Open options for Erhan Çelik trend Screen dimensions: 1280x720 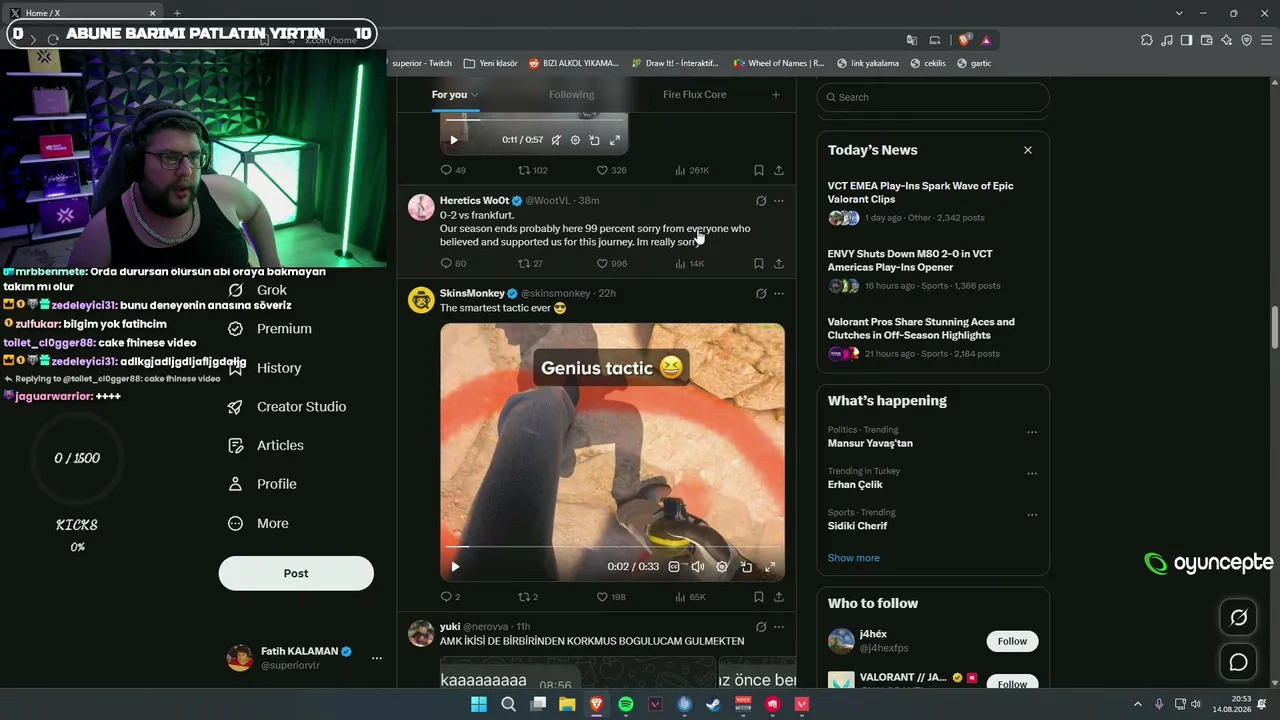pyautogui.click(x=1032, y=474)
